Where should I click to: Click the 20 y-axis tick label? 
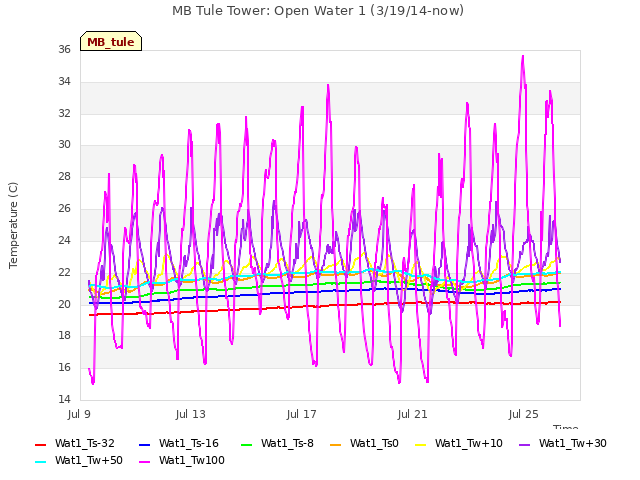pos(64,304)
